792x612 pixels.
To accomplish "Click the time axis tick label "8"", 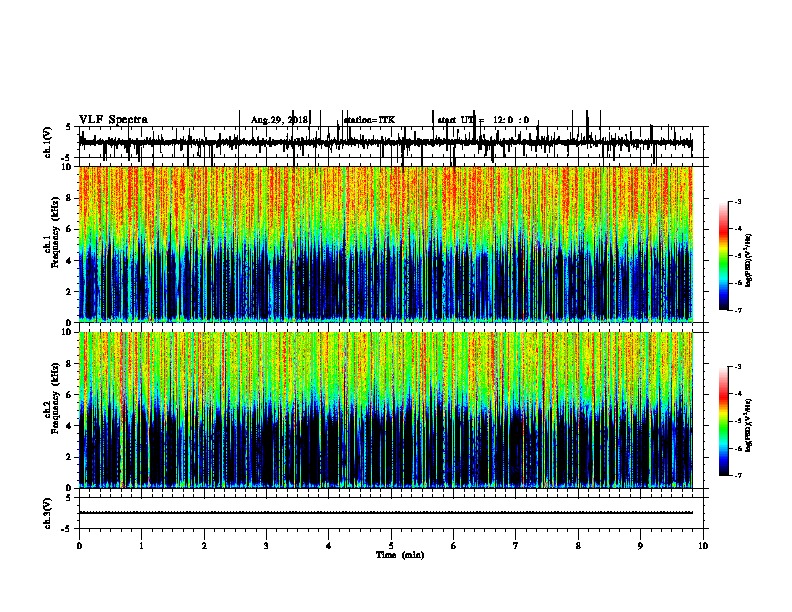I will (578, 546).
